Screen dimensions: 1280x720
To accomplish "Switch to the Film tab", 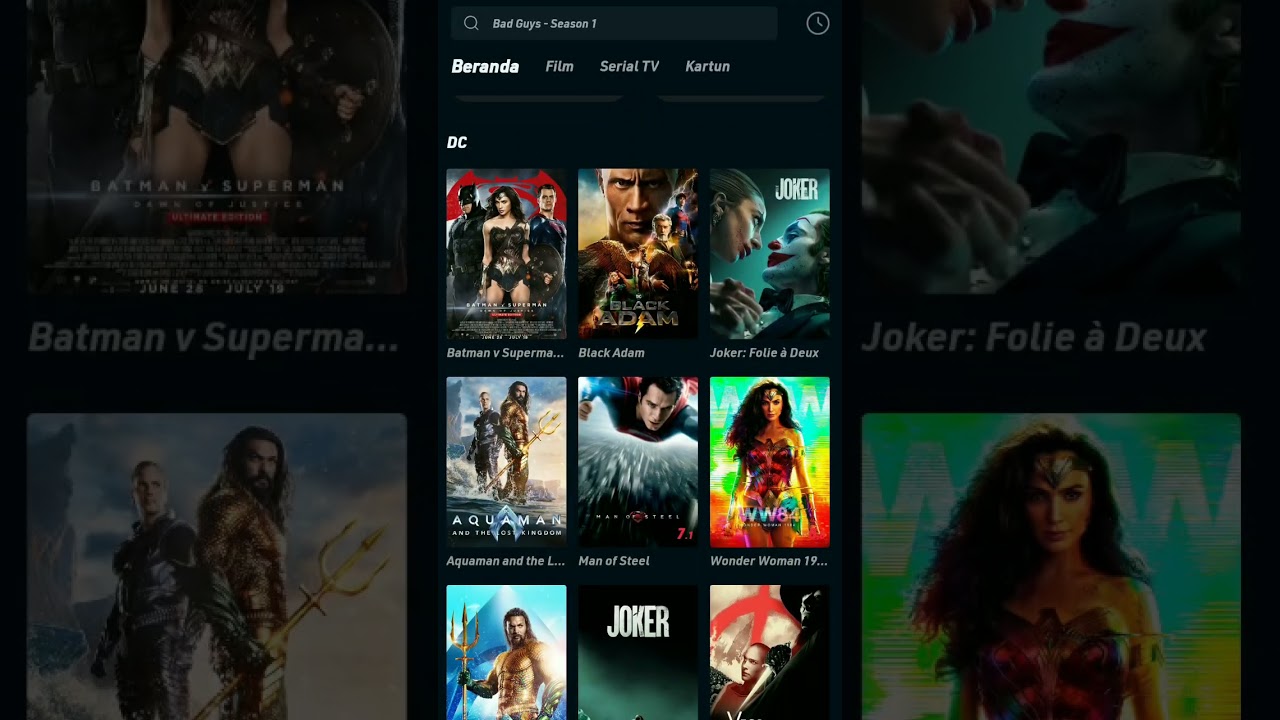I will (x=559, y=66).
